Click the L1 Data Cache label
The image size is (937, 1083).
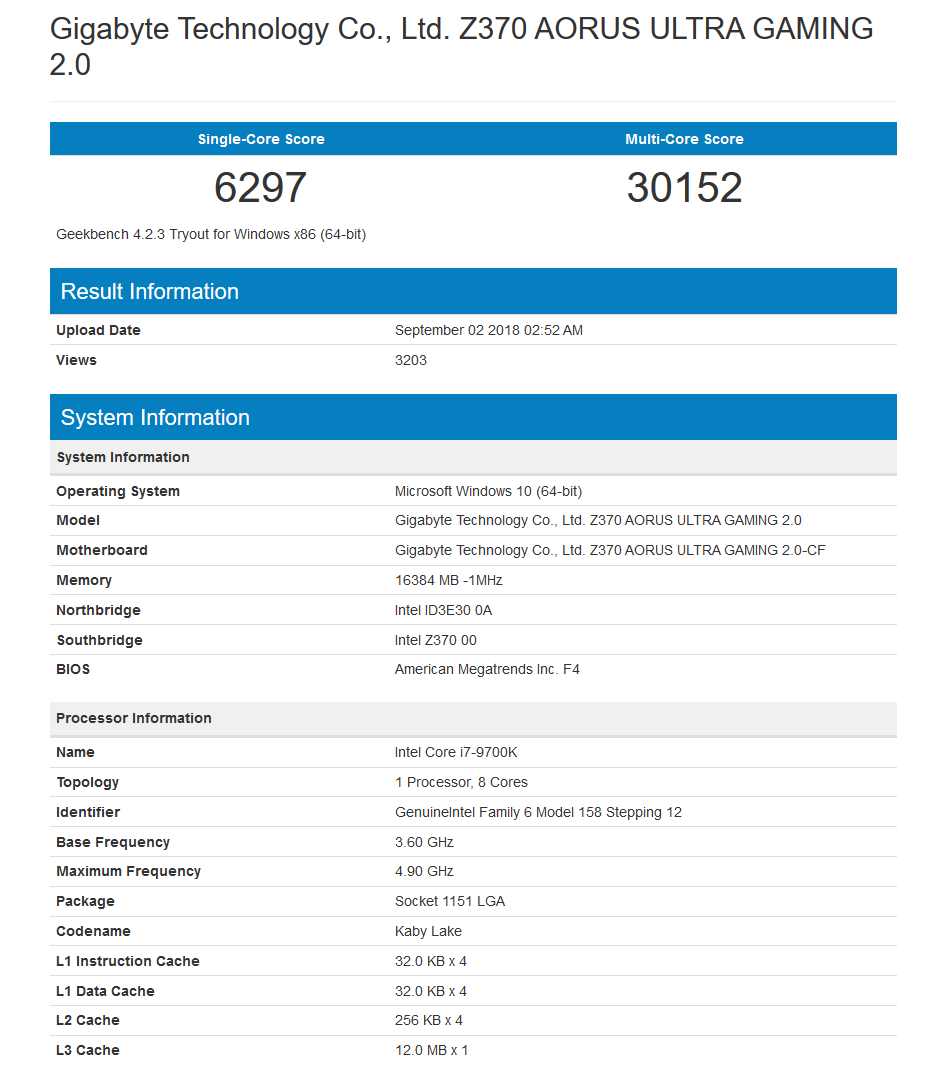click(106, 991)
